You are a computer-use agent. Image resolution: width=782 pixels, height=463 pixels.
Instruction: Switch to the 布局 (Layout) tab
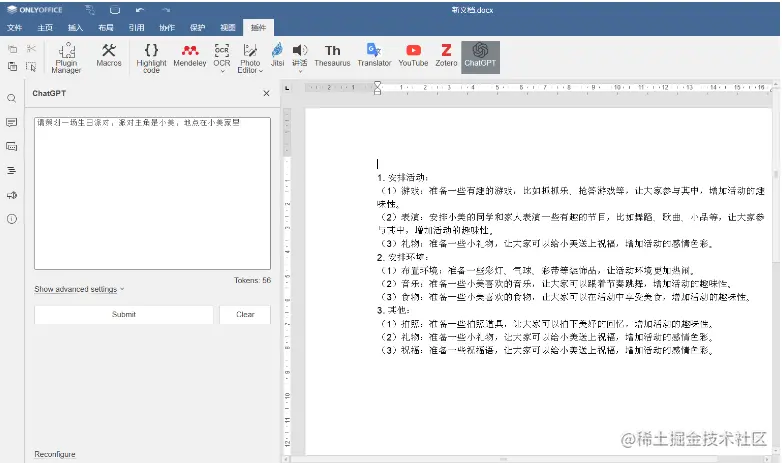click(x=106, y=27)
